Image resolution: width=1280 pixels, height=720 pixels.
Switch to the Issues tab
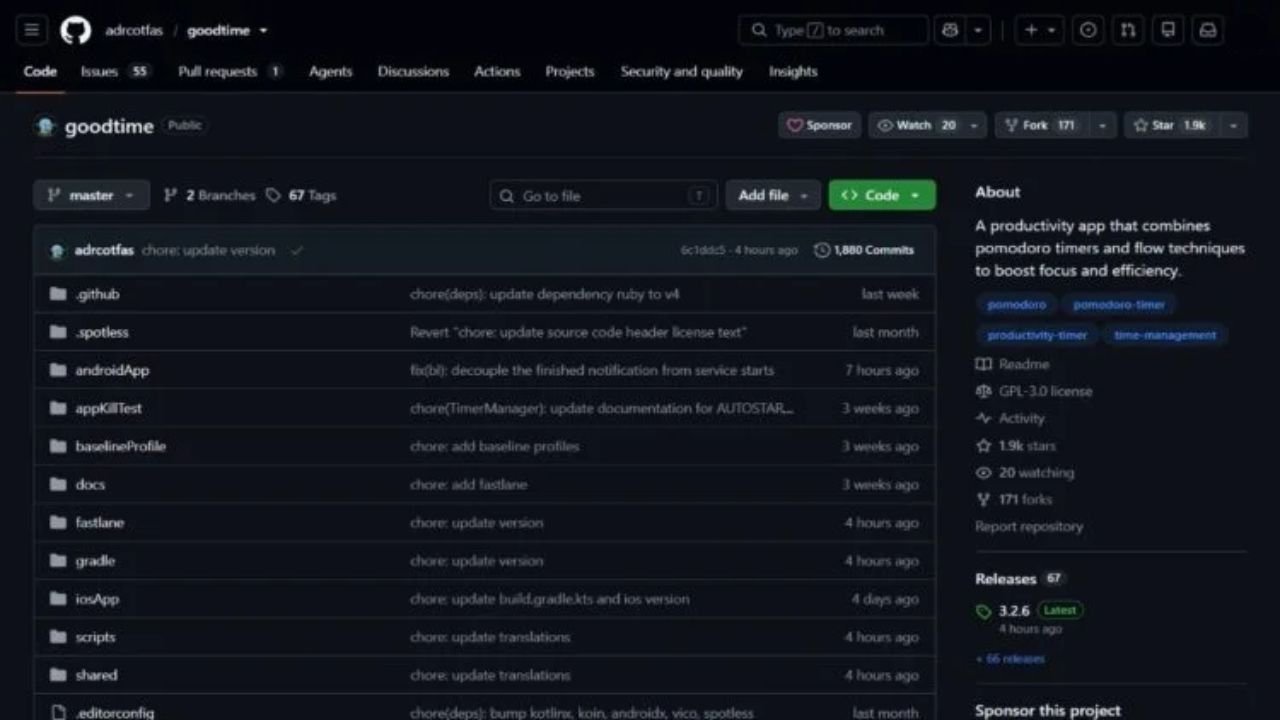[115, 71]
